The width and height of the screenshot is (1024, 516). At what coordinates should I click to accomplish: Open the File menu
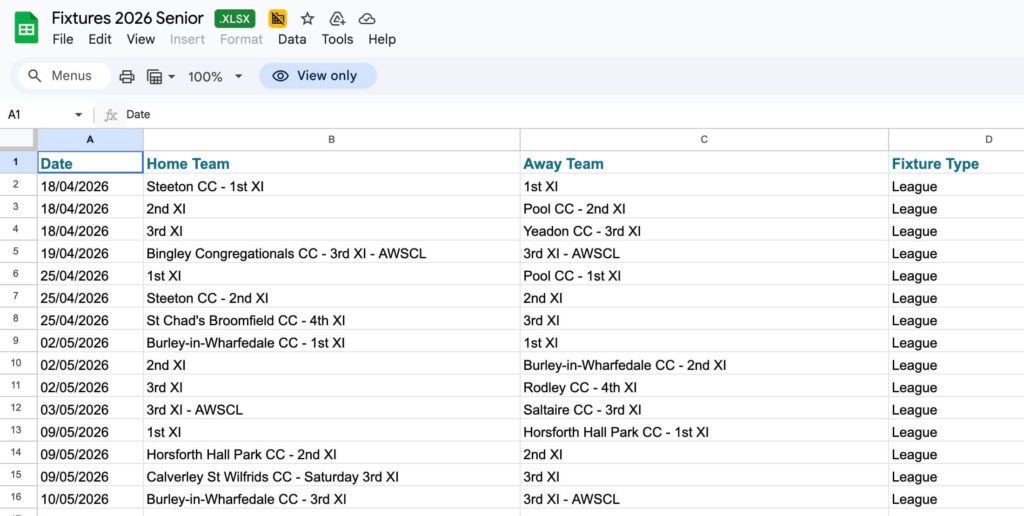(x=63, y=39)
